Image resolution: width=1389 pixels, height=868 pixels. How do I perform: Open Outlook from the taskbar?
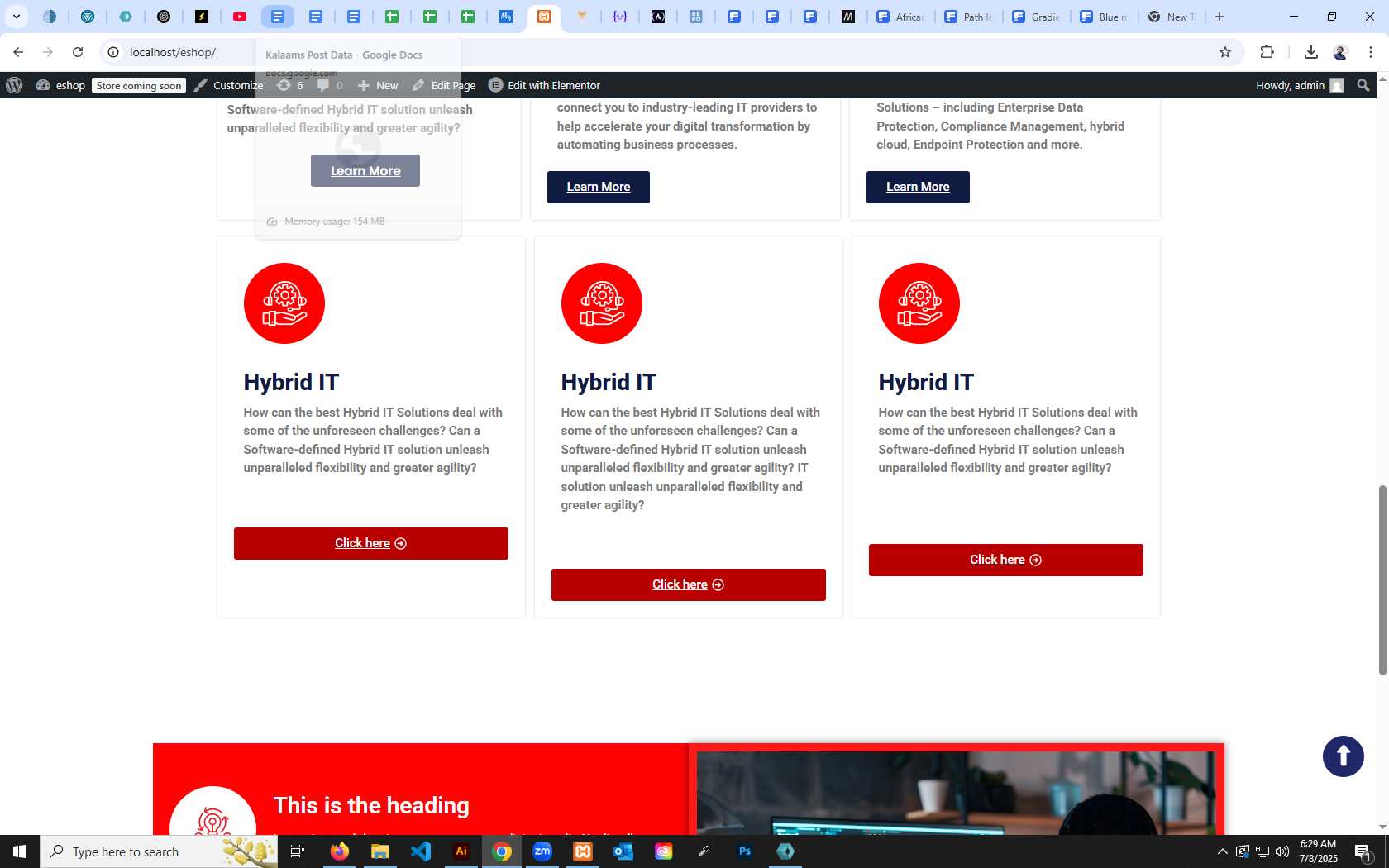(x=623, y=851)
